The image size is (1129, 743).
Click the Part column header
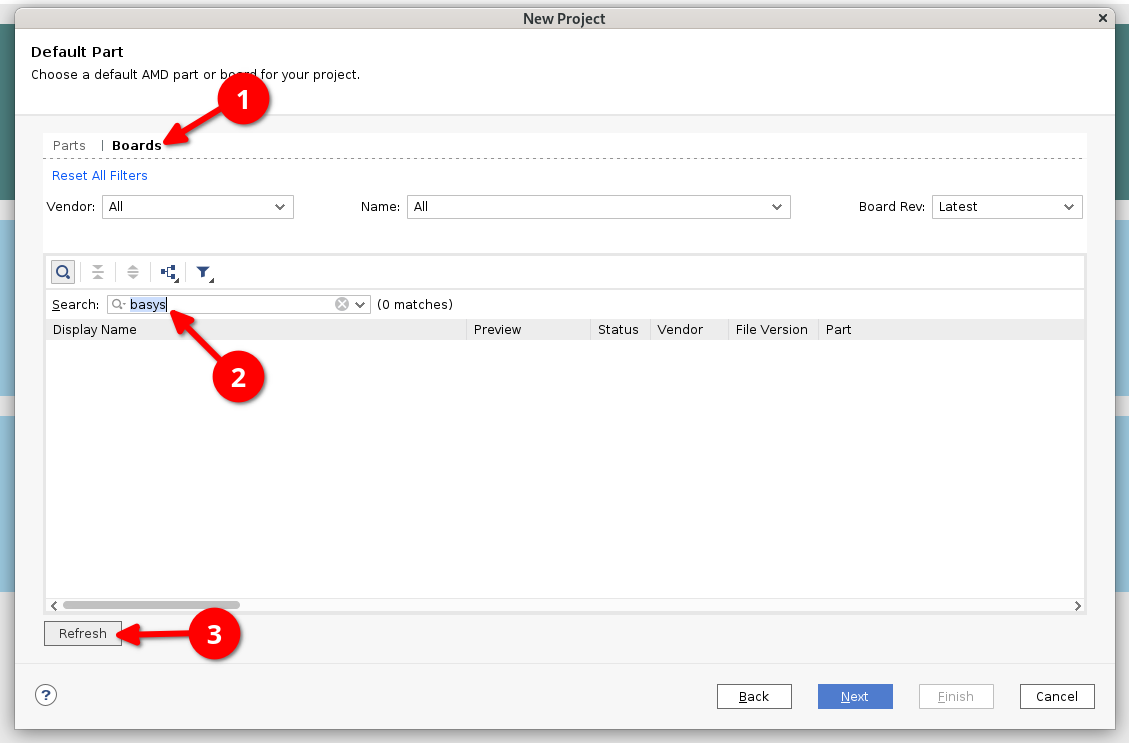(x=950, y=330)
